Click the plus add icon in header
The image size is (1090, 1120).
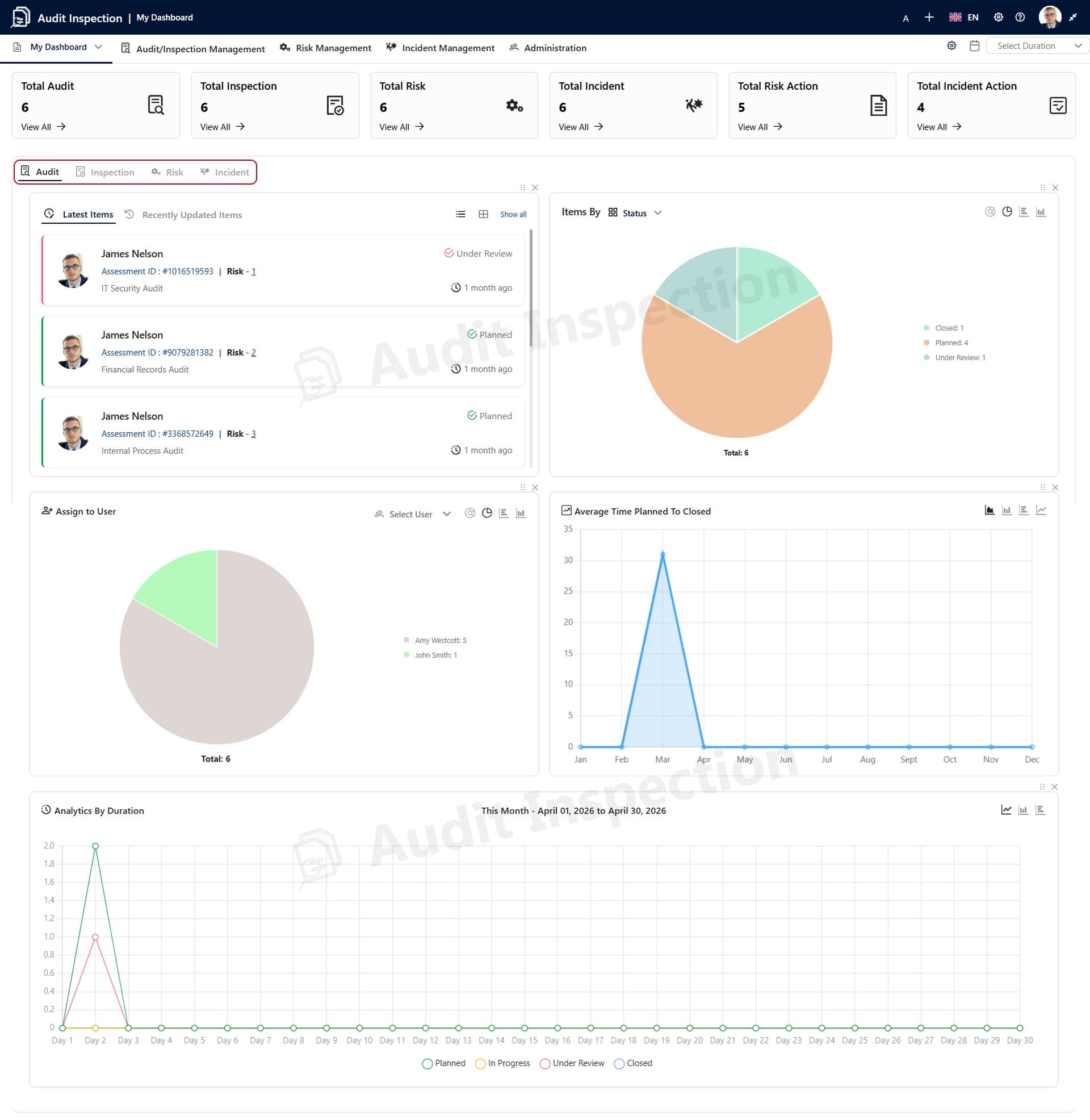929,17
